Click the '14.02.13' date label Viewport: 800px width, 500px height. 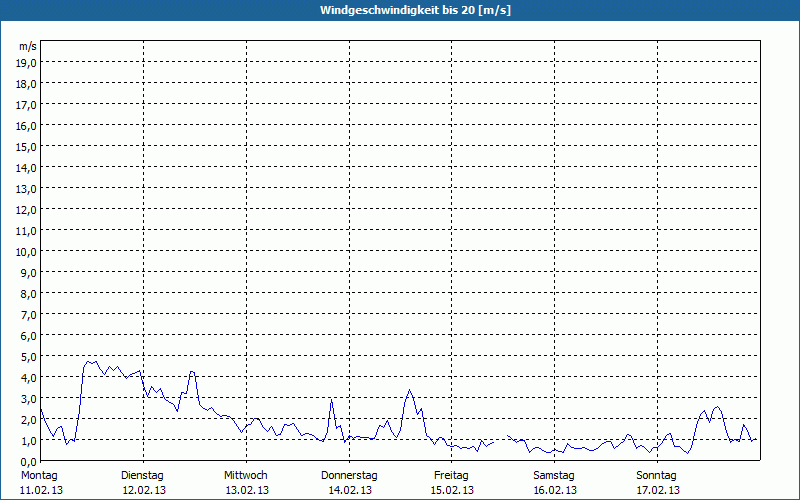click(350, 490)
